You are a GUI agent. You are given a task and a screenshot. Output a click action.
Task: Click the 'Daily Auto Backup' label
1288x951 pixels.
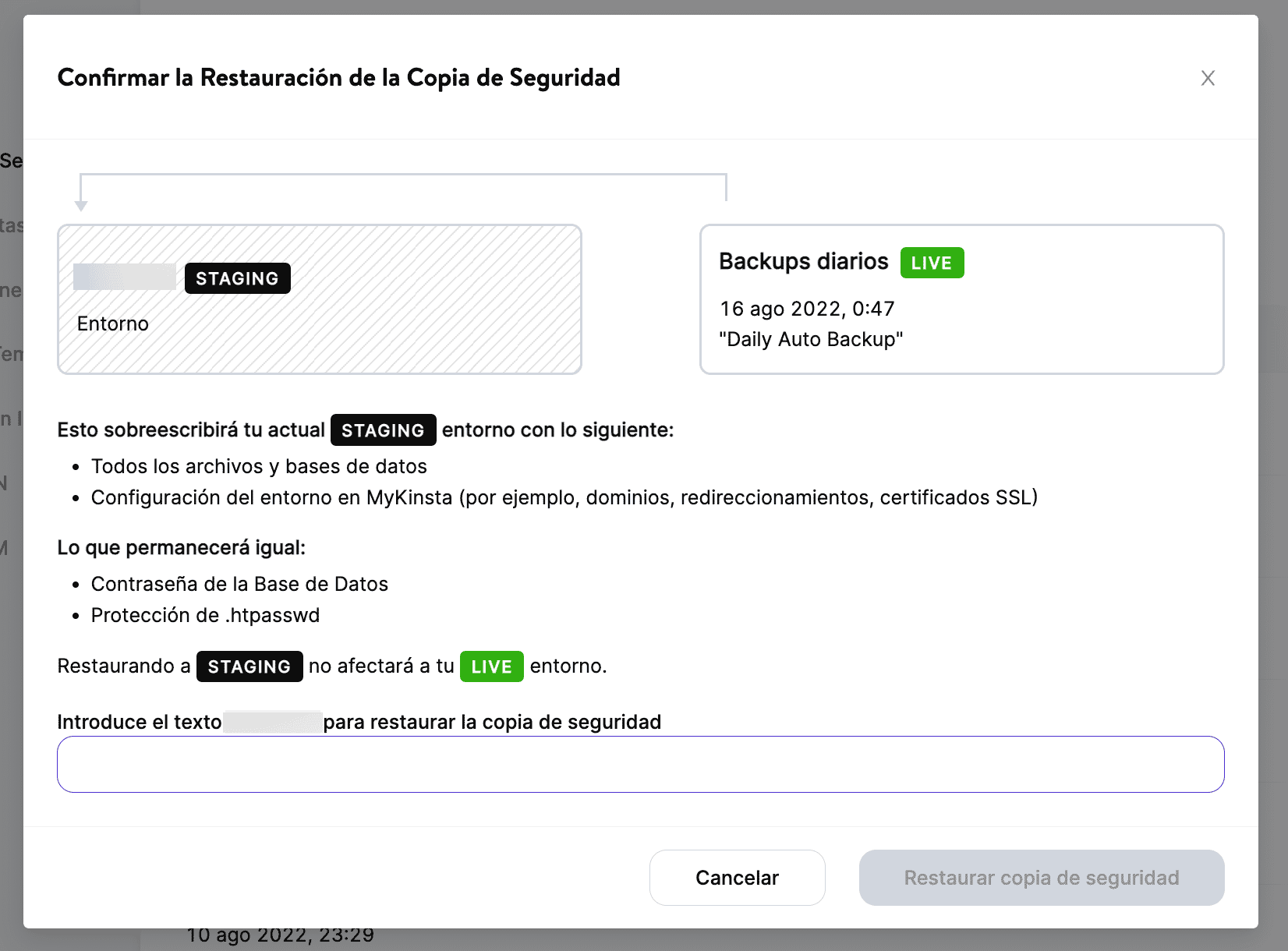pyautogui.click(x=811, y=339)
